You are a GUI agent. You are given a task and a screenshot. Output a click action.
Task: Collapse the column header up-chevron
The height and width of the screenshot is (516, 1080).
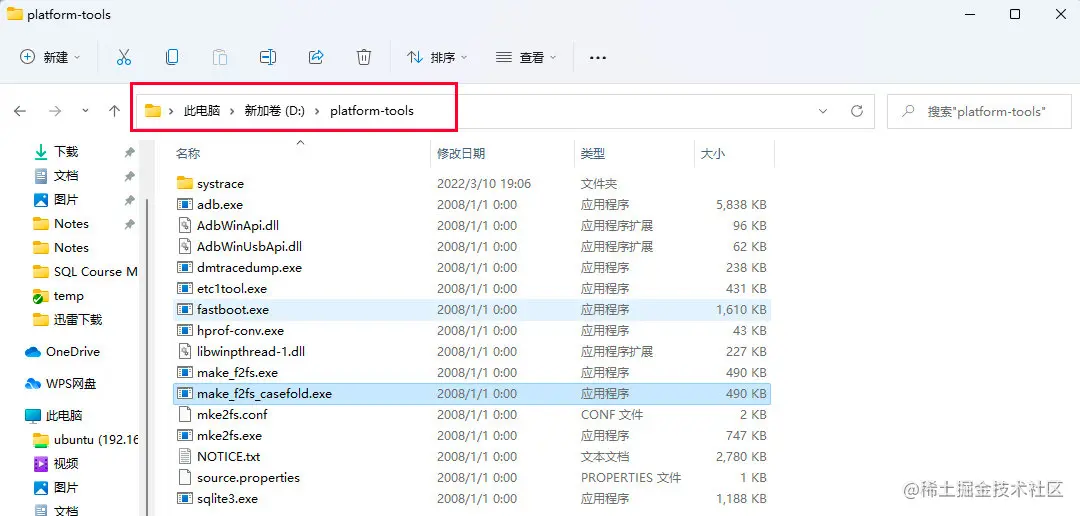300,143
